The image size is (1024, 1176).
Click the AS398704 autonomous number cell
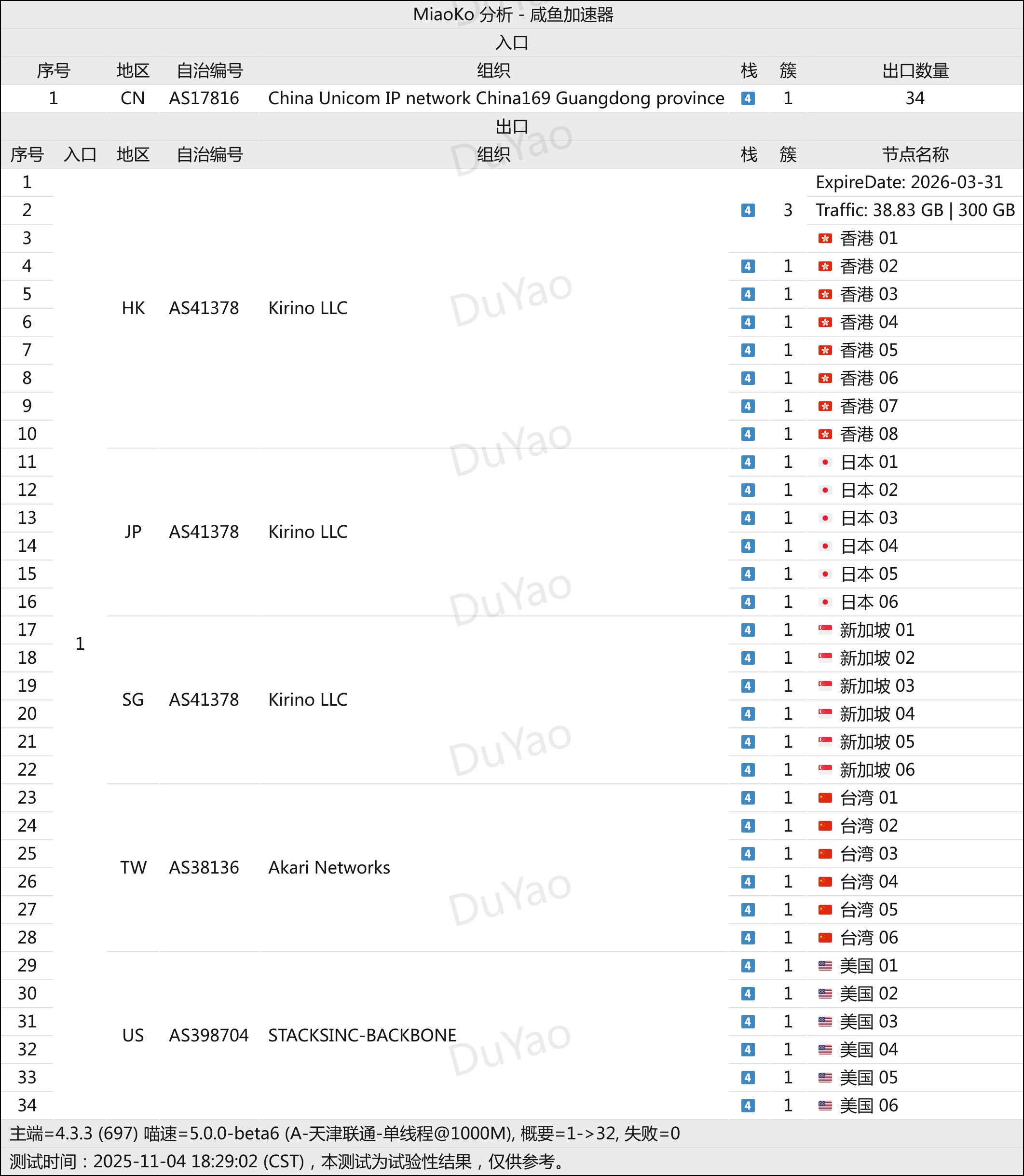pos(208,1036)
